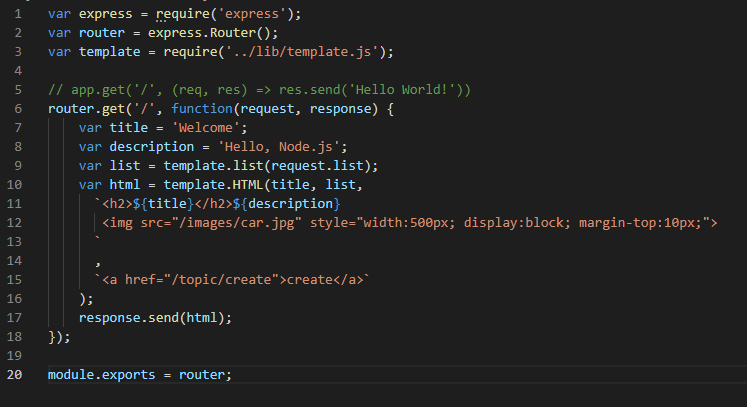Viewport: 747px width, 407px height.
Task: Select line number 10 in the gutter
Action: [14, 184]
